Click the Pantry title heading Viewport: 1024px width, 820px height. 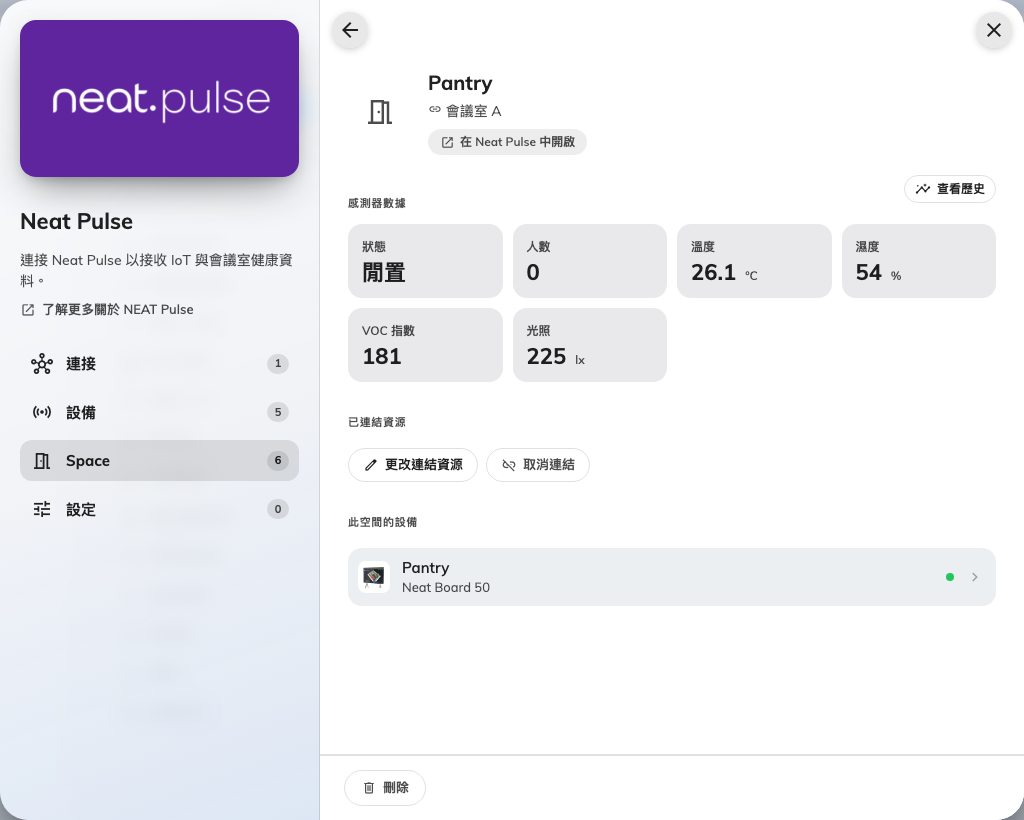460,84
